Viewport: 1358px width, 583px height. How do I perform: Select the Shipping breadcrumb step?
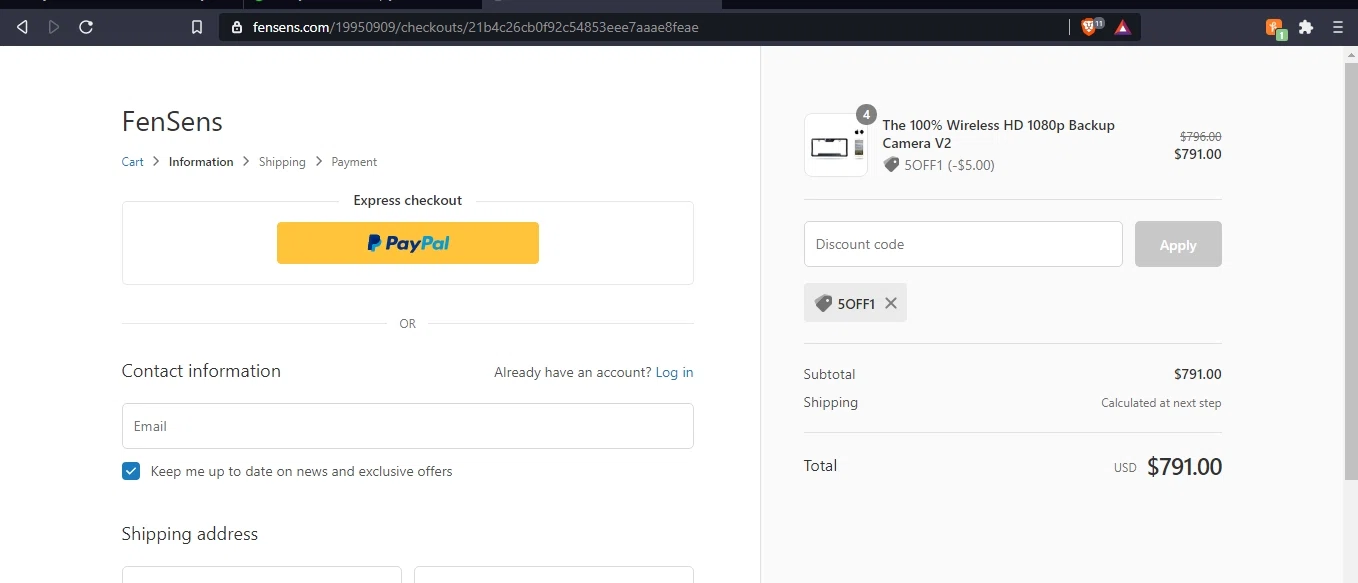[x=282, y=162]
